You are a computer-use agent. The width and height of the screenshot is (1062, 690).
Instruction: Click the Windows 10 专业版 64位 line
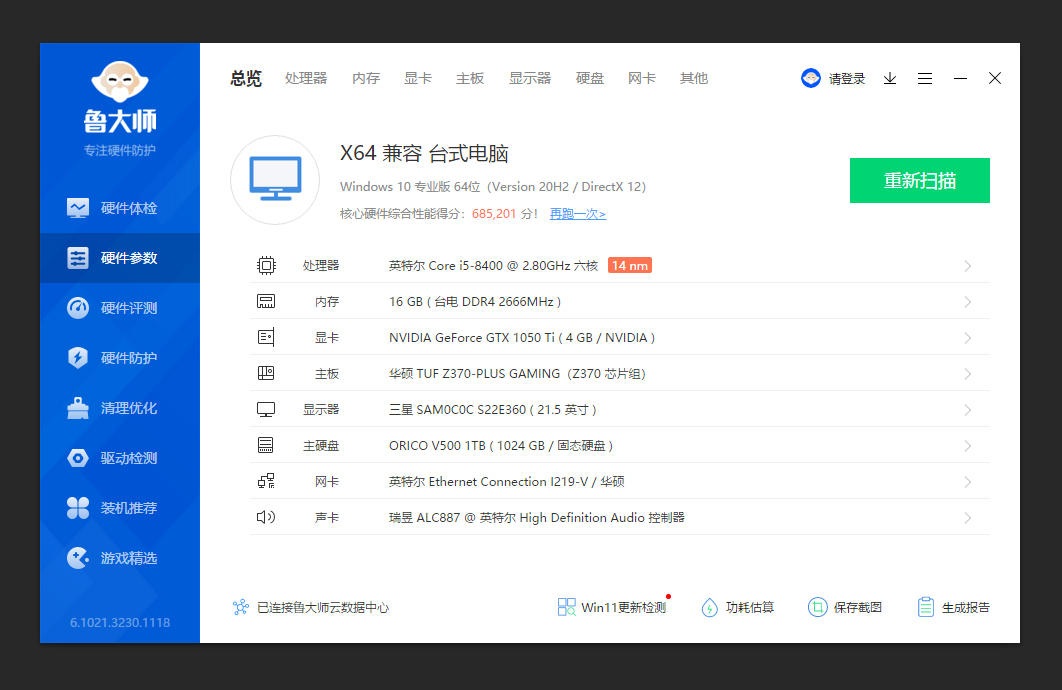click(493, 187)
